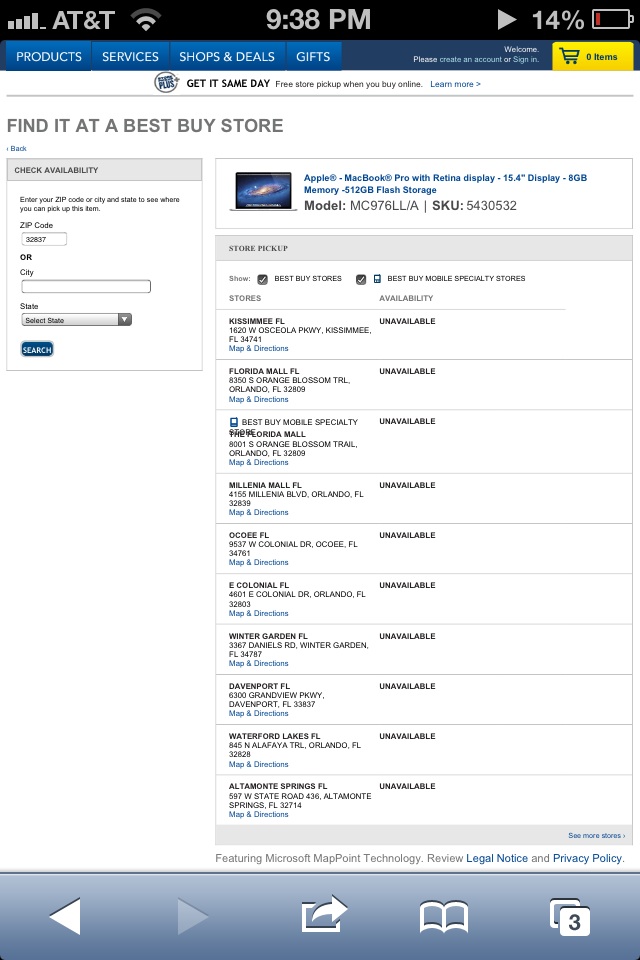Open Map & Directions for Waterford Lakes FL
This screenshot has width=640, height=960.
258,764
